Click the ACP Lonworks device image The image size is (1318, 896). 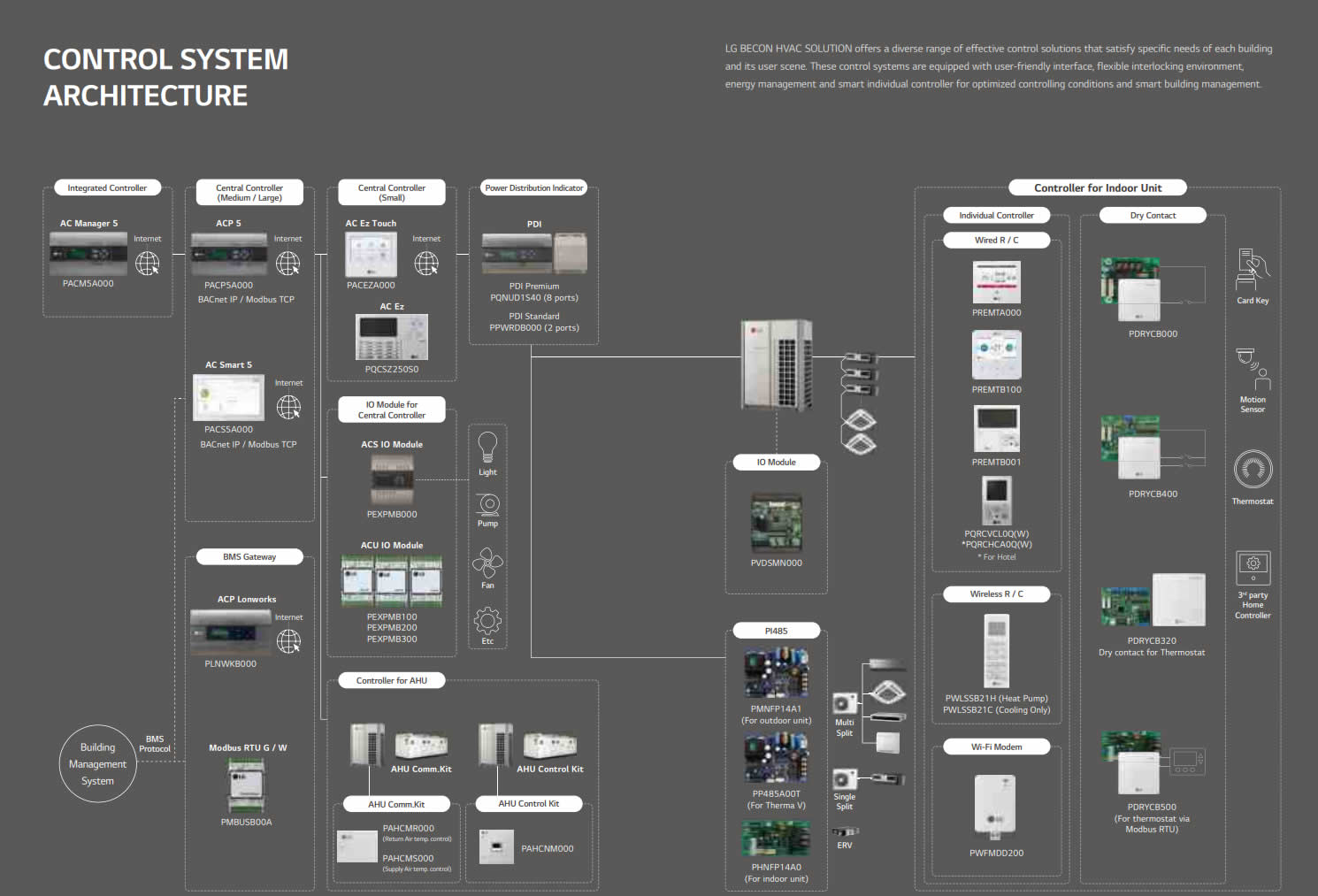point(229,632)
